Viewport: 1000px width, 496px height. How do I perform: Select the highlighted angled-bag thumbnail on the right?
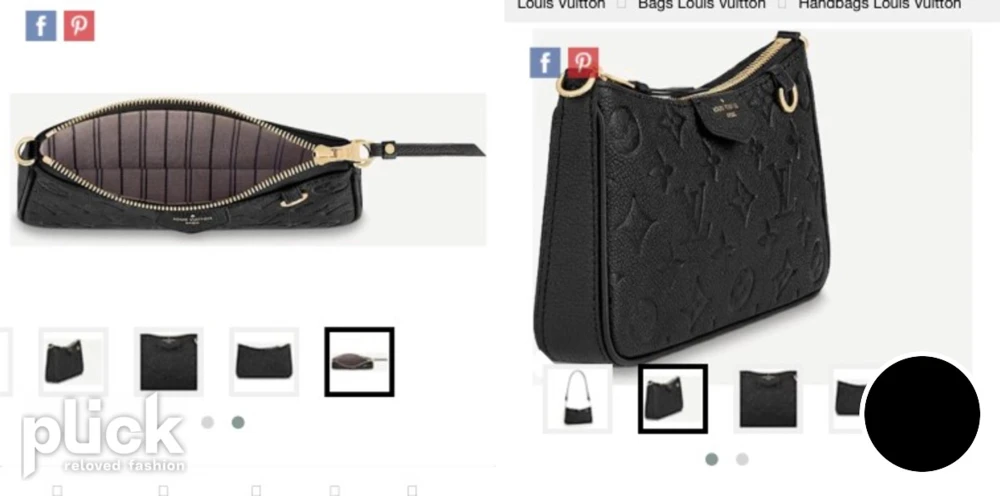673,398
